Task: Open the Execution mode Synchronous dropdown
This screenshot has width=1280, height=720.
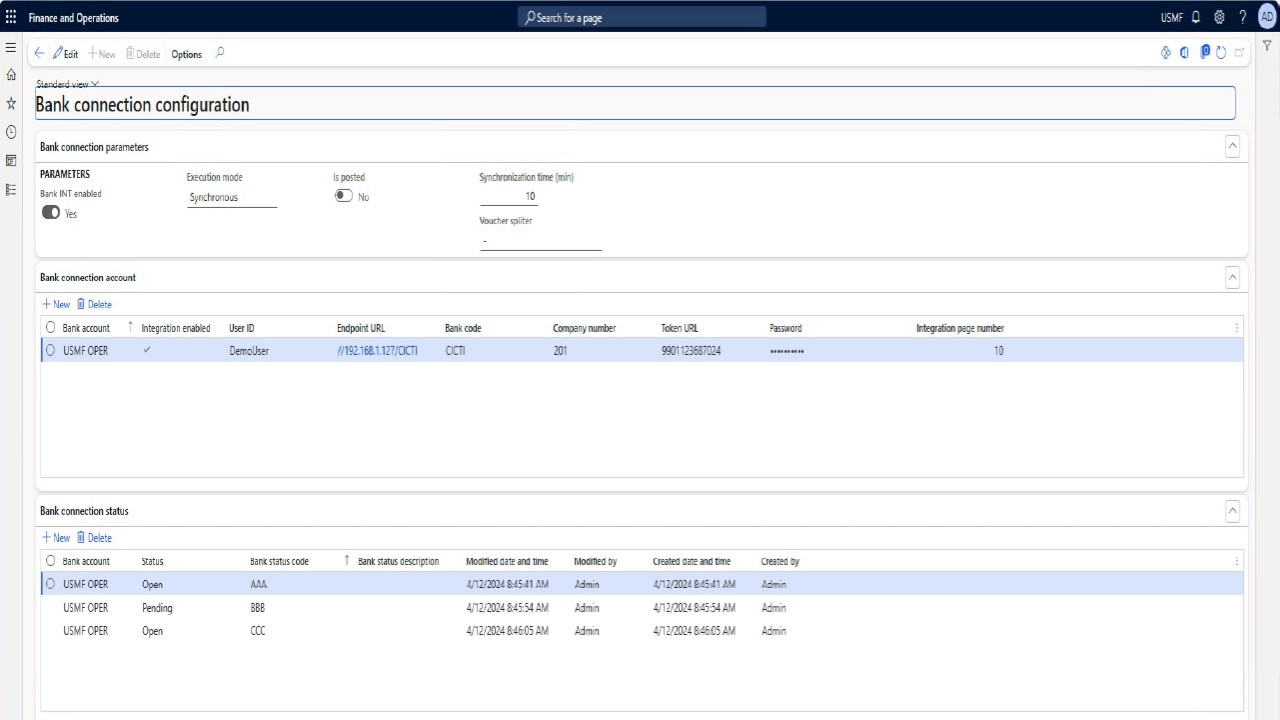Action: click(x=232, y=197)
